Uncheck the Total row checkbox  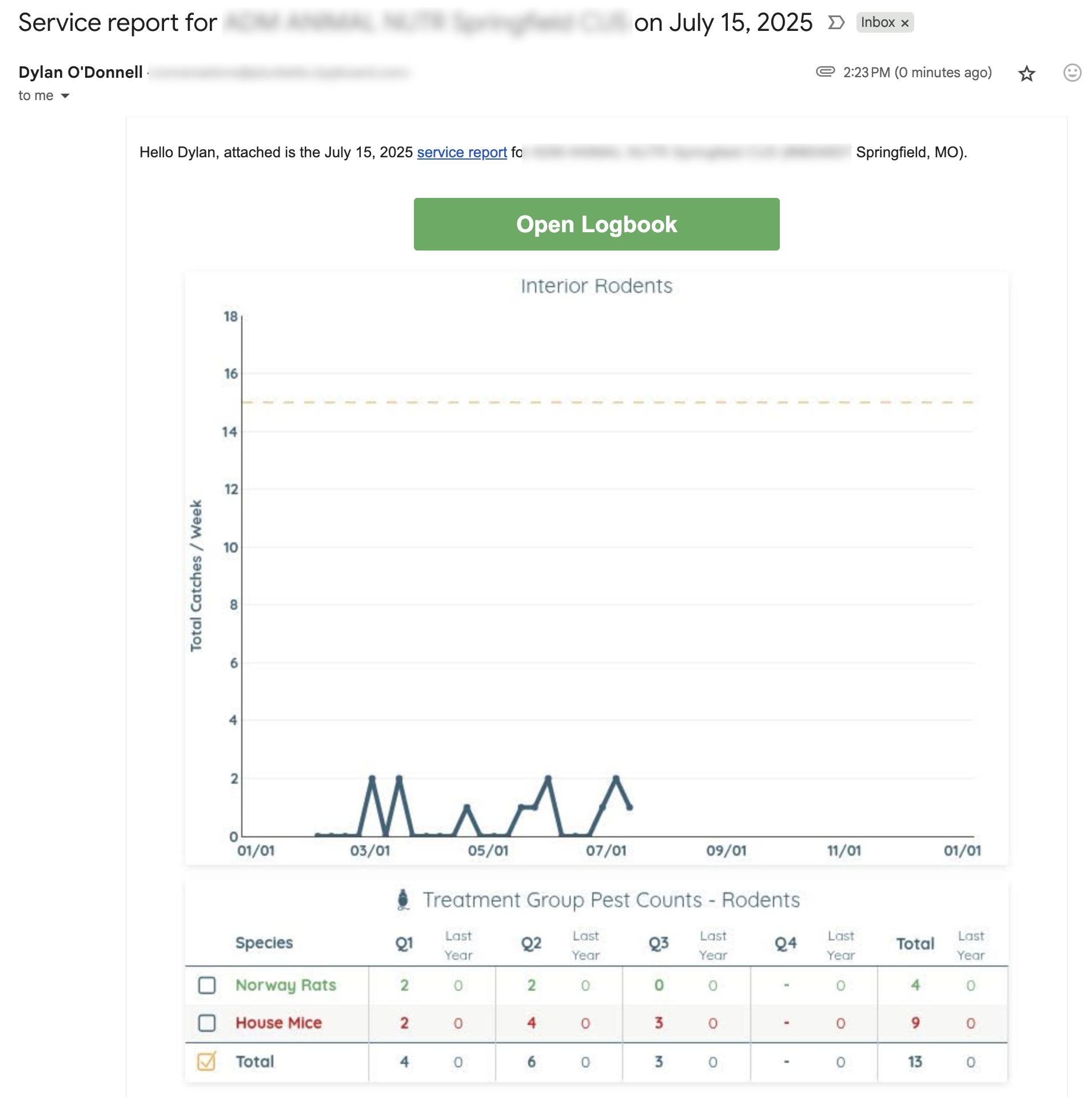[x=206, y=1061]
